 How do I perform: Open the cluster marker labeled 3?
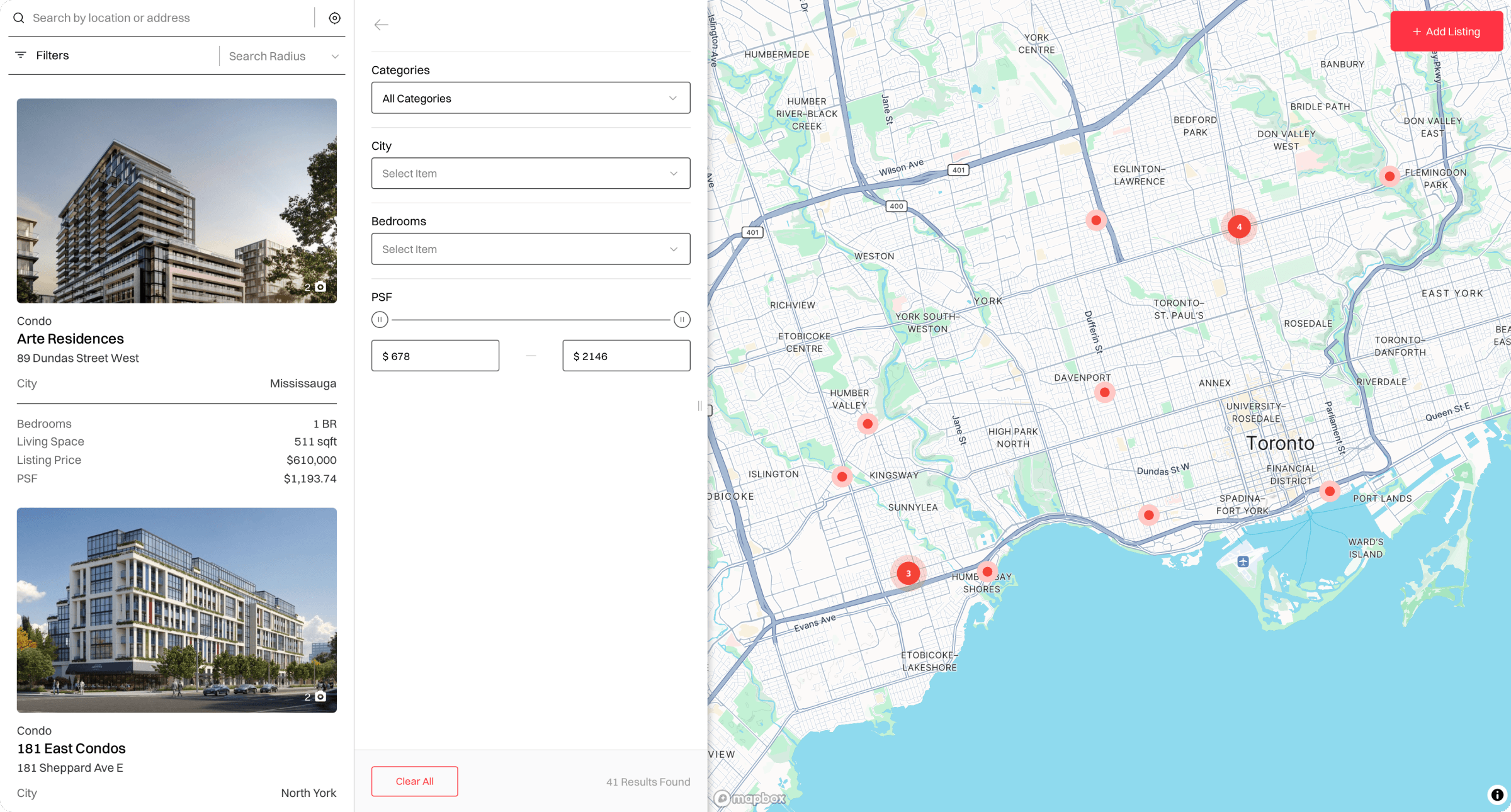click(x=908, y=573)
